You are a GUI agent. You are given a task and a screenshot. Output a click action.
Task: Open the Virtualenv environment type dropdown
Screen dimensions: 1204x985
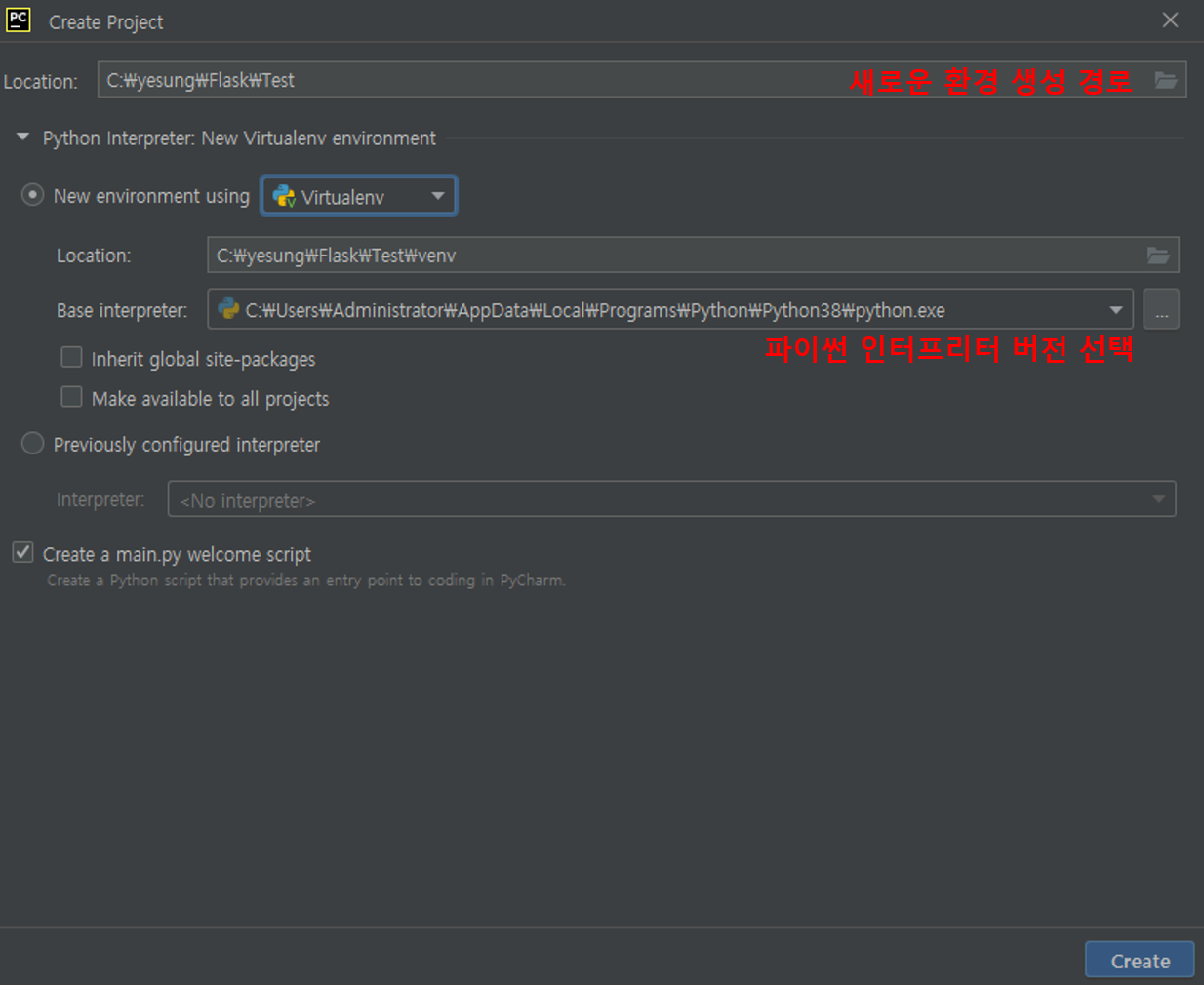tap(359, 196)
